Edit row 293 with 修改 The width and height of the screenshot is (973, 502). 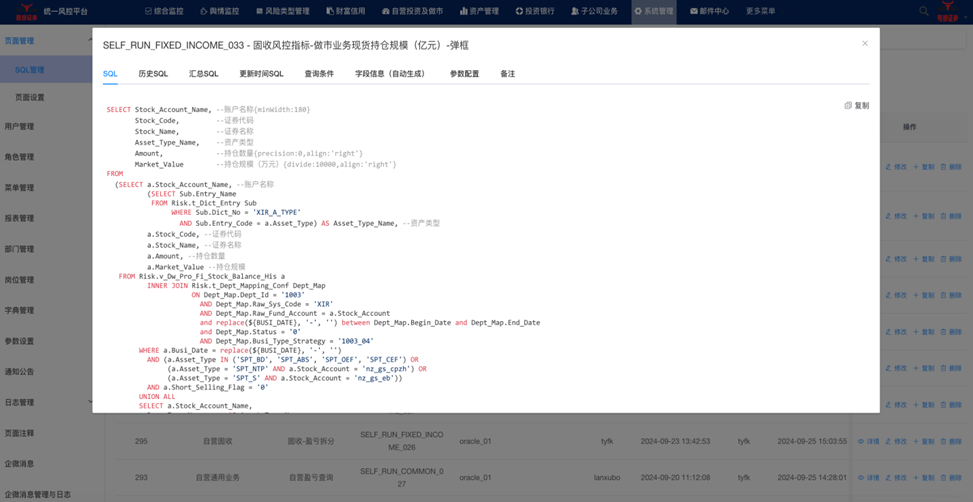(896, 478)
